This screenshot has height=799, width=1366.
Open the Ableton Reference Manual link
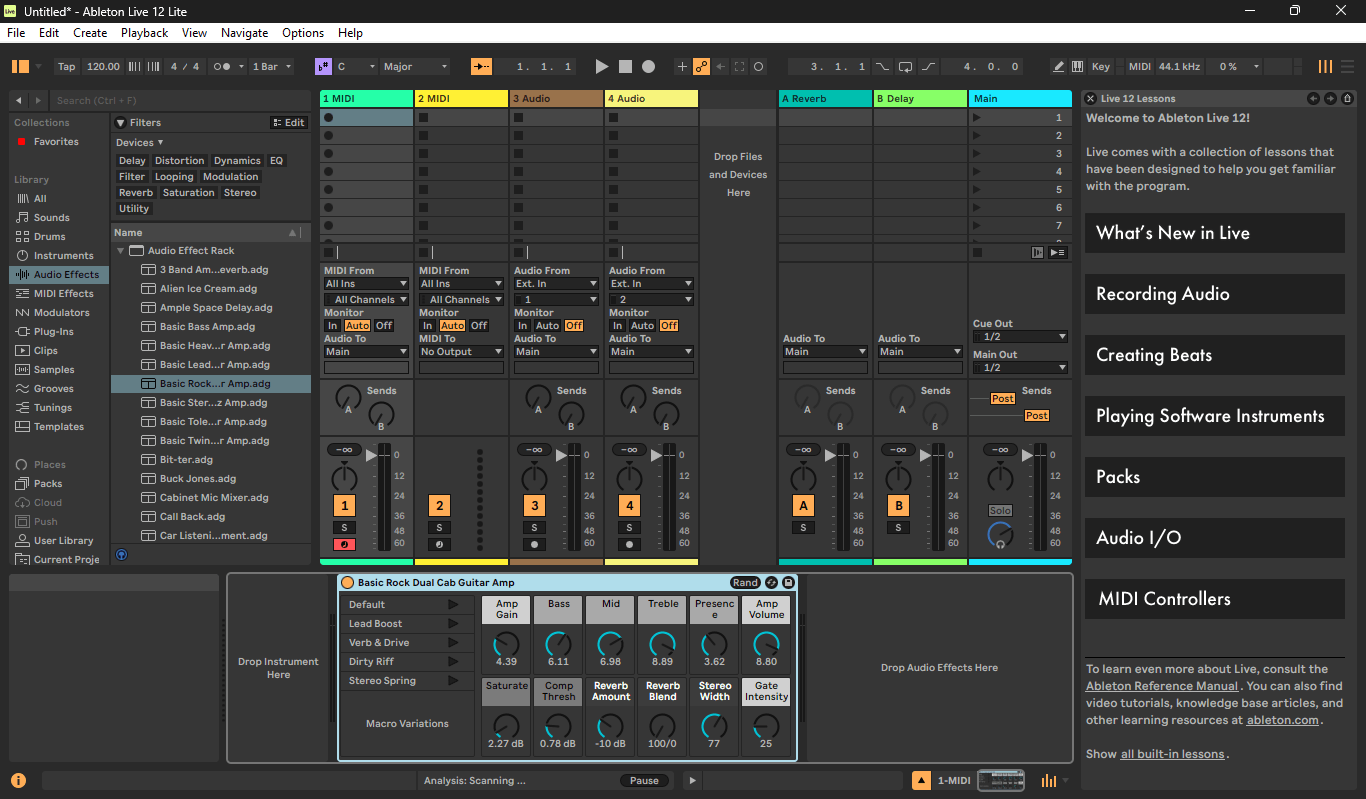[1162, 686]
